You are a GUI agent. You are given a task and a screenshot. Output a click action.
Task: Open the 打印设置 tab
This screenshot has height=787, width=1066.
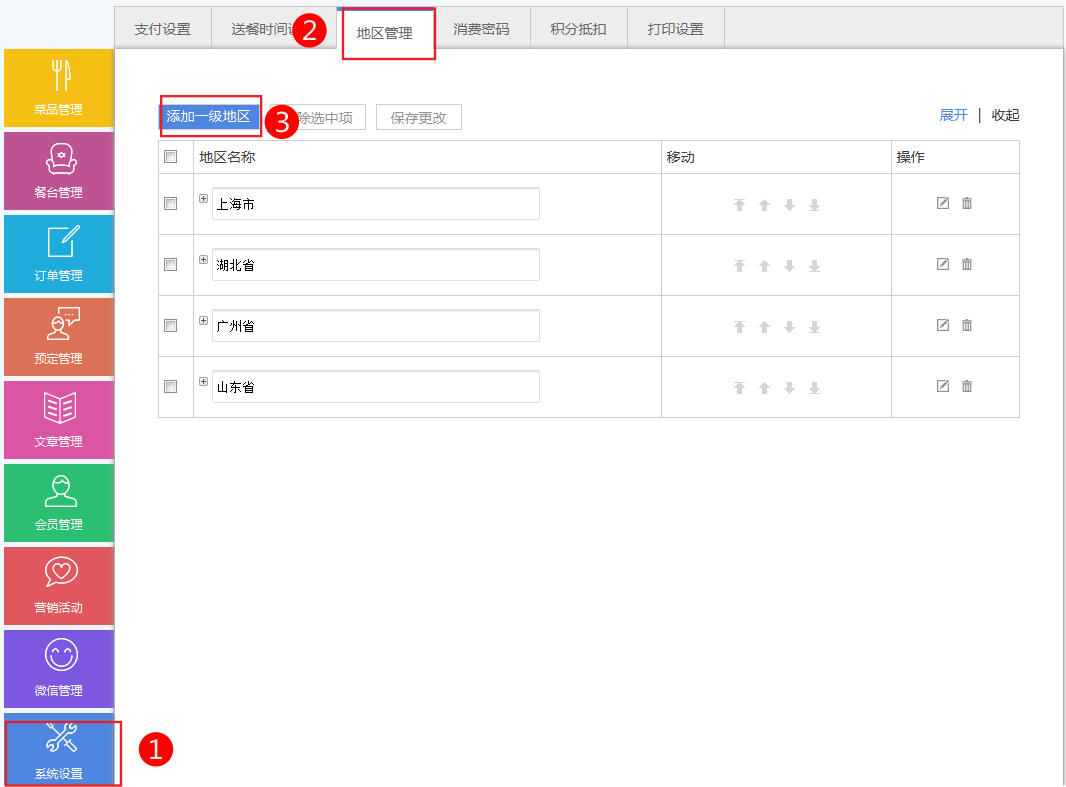(675, 29)
